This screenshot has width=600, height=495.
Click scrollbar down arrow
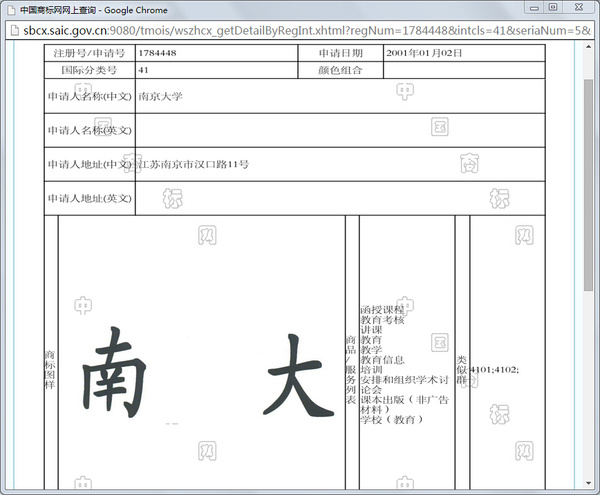(x=589, y=483)
